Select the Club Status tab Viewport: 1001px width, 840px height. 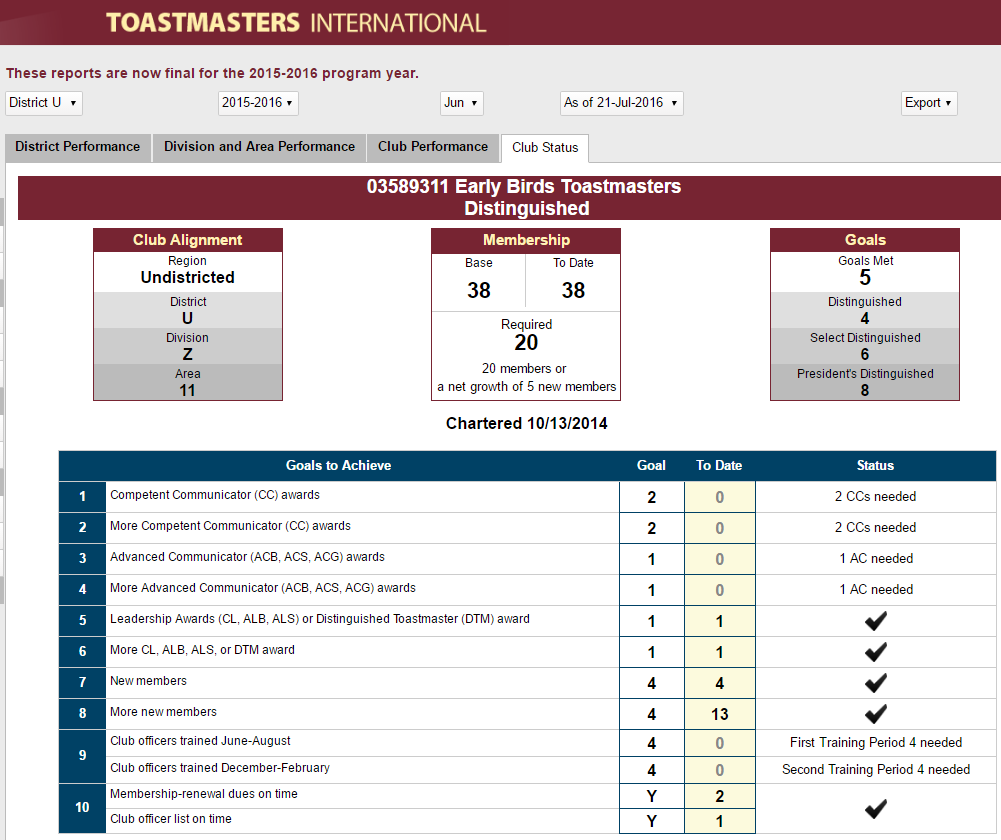(545, 147)
